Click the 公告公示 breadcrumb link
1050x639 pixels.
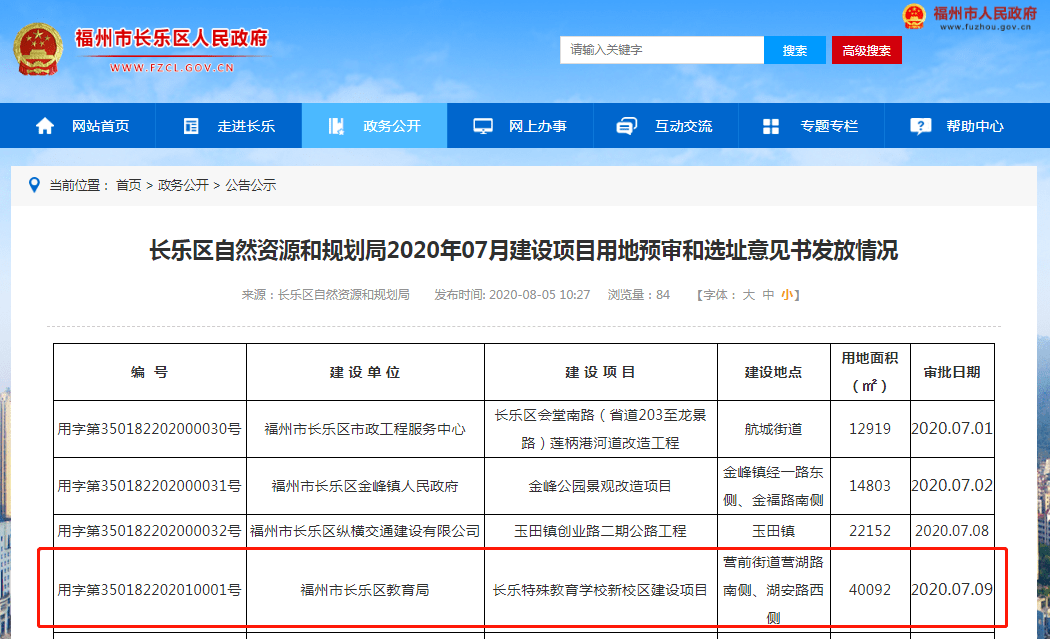(250, 186)
